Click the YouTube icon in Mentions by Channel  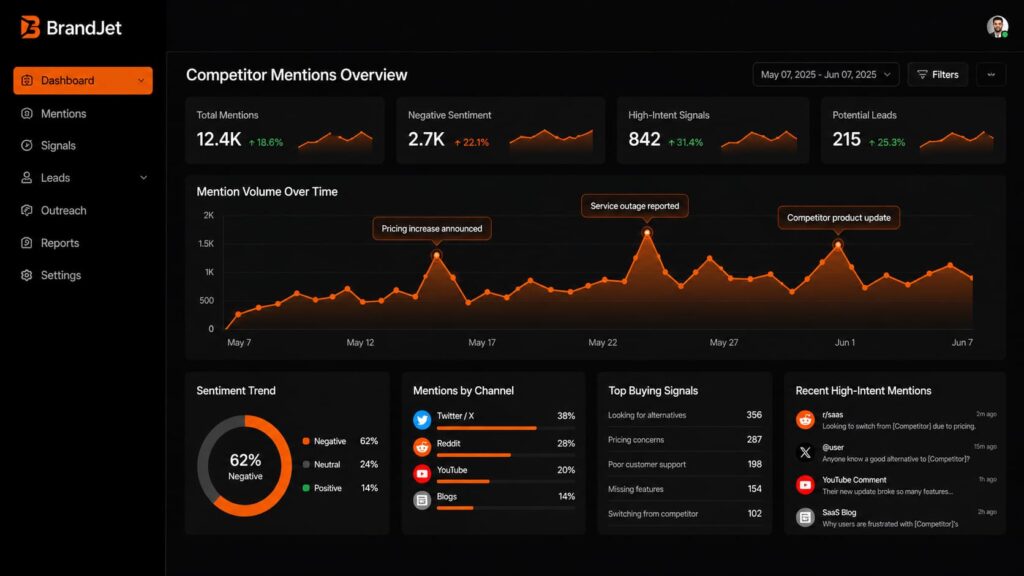423,471
